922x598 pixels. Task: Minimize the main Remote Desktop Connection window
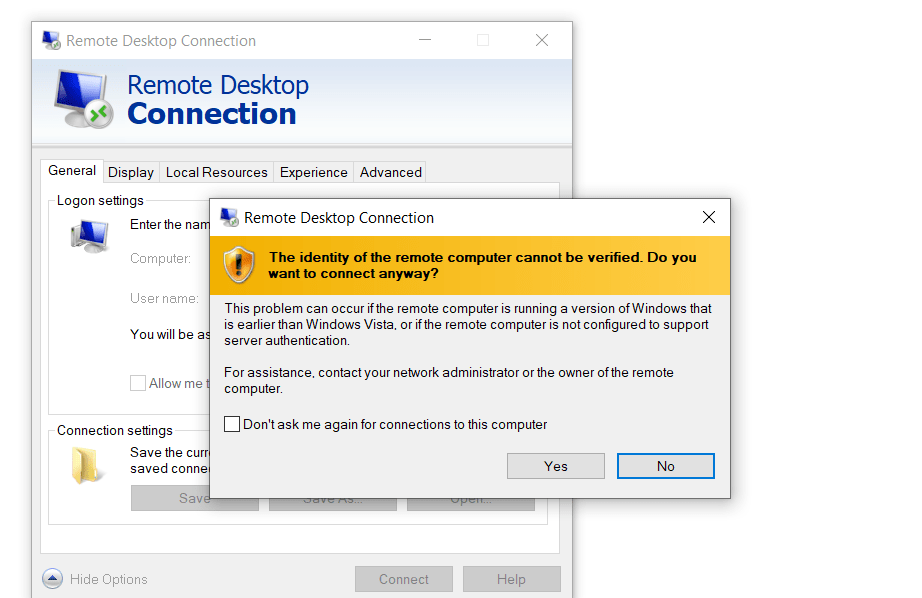point(425,40)
